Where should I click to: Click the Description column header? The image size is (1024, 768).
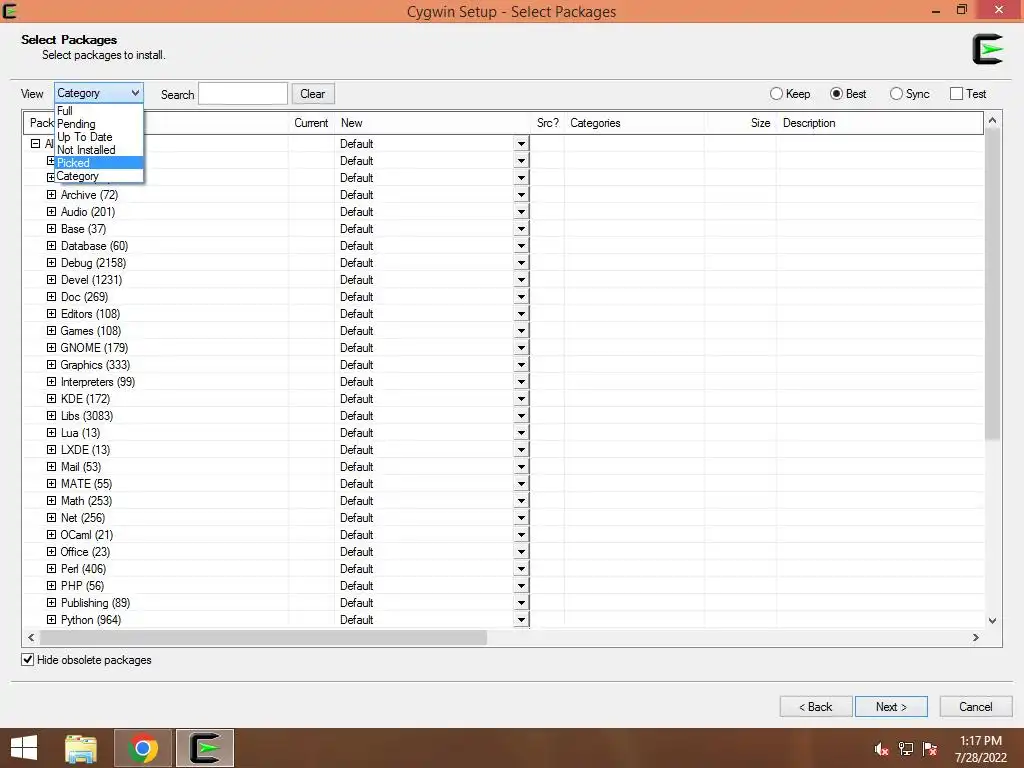(879, 123)
